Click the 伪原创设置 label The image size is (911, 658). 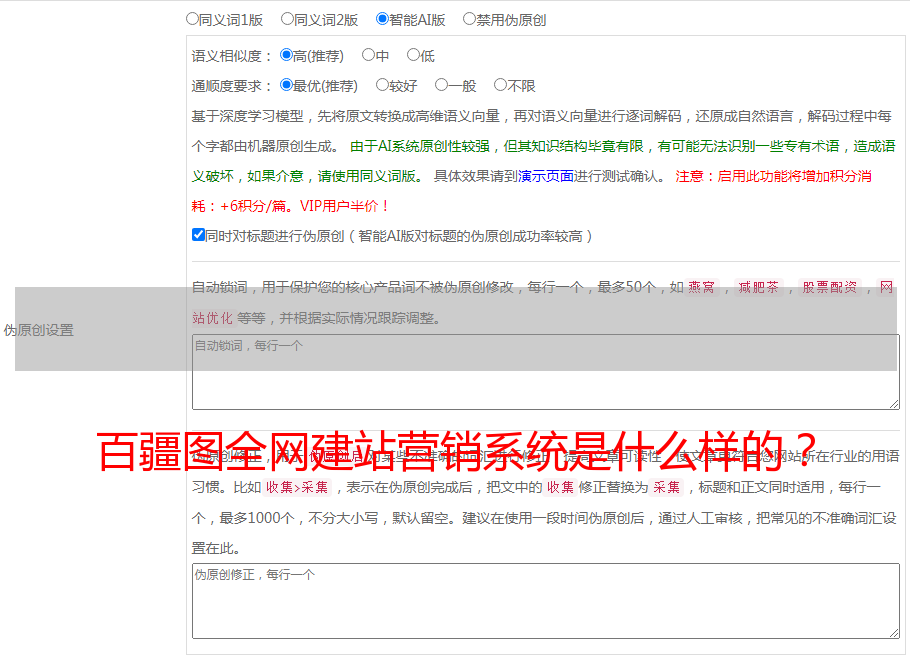click(38, 330)
